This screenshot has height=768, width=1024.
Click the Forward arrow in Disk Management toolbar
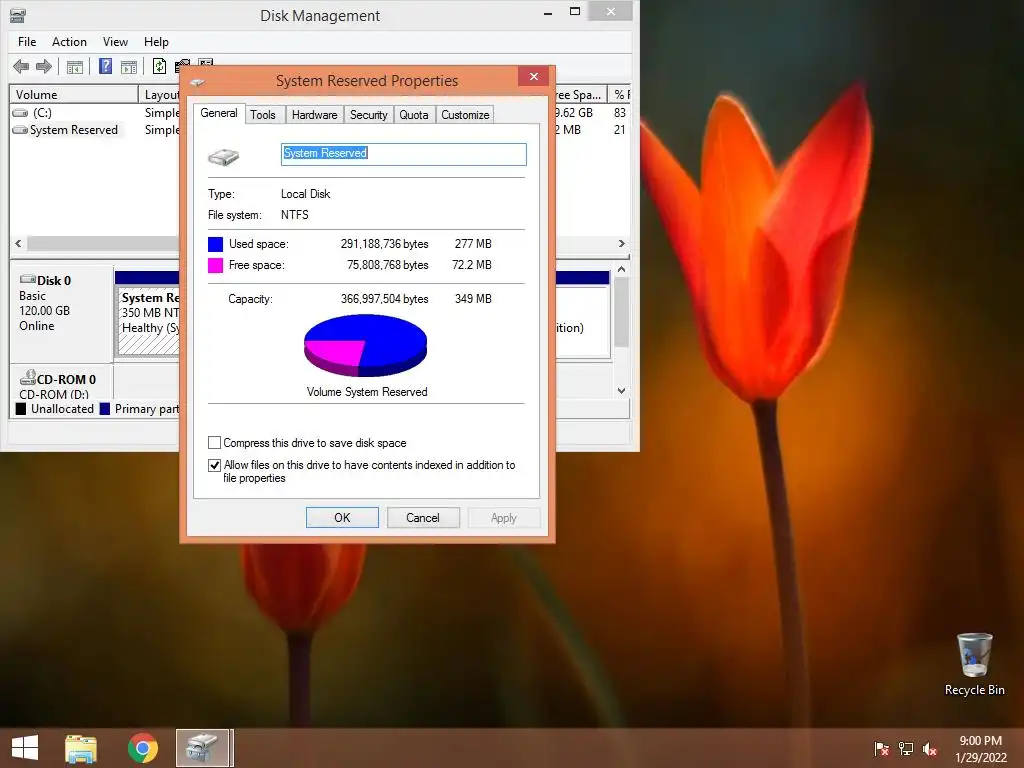coord(44,66)
